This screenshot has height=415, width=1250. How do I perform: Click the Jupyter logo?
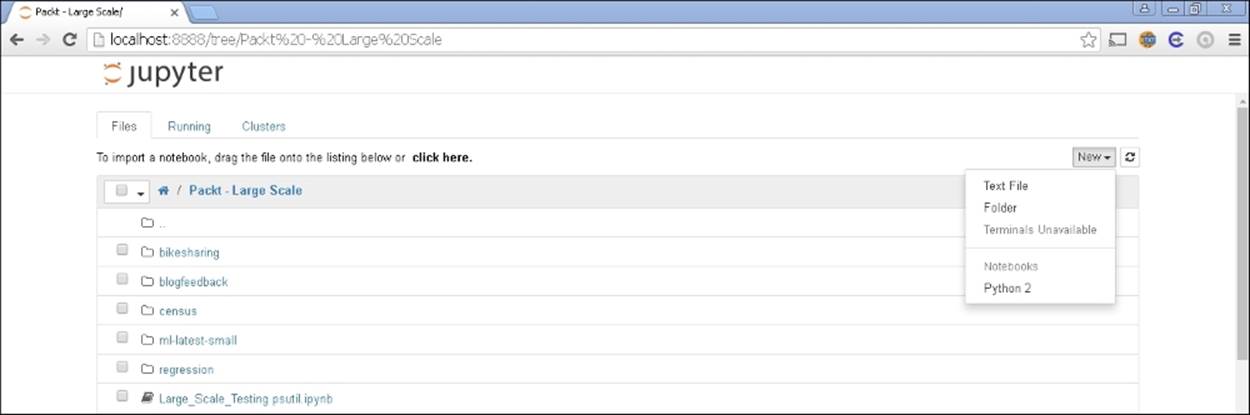[163, 74]
